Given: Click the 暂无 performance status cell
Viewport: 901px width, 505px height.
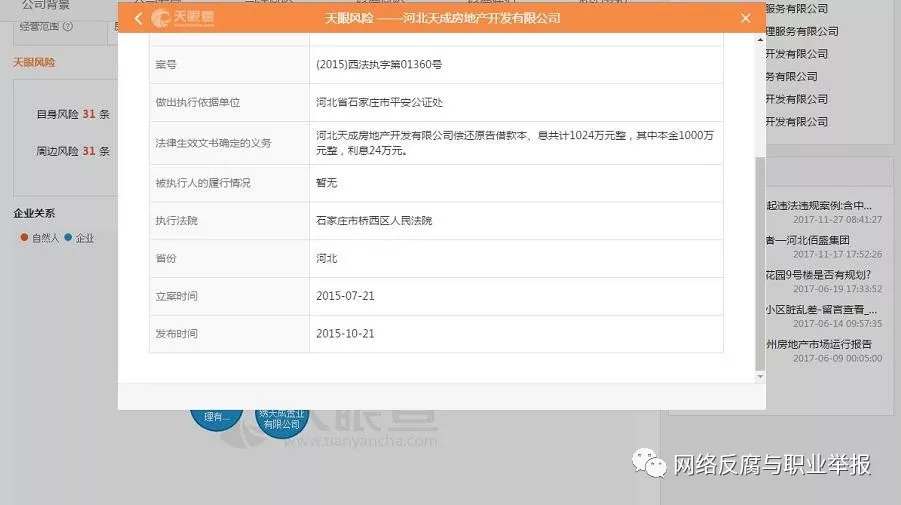Looking at the screenshot, I should (326, 183).
